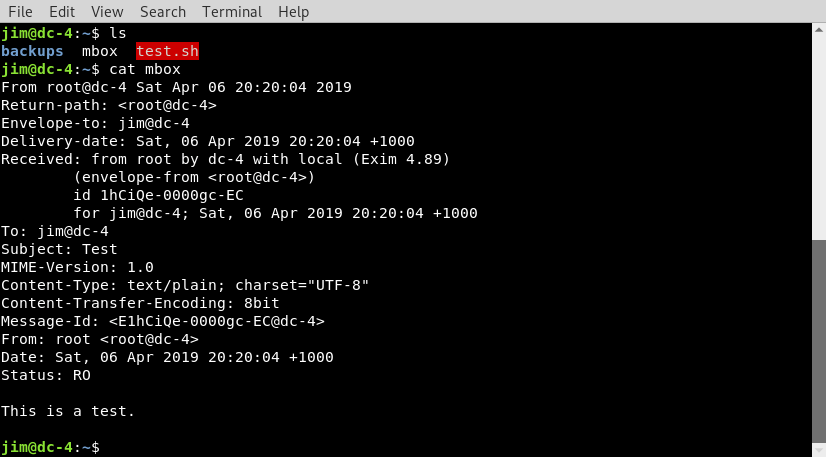
Task: Open the Help menu
Action: (x=294, y=12)
